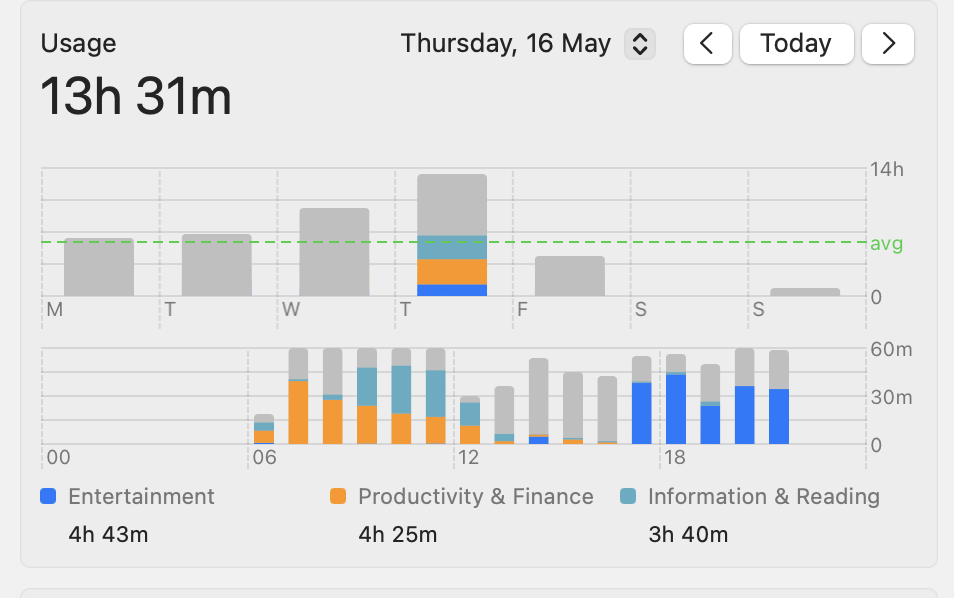Click the Today button
Viewport: 954px width, 598px height.
(x=796, y=44)
